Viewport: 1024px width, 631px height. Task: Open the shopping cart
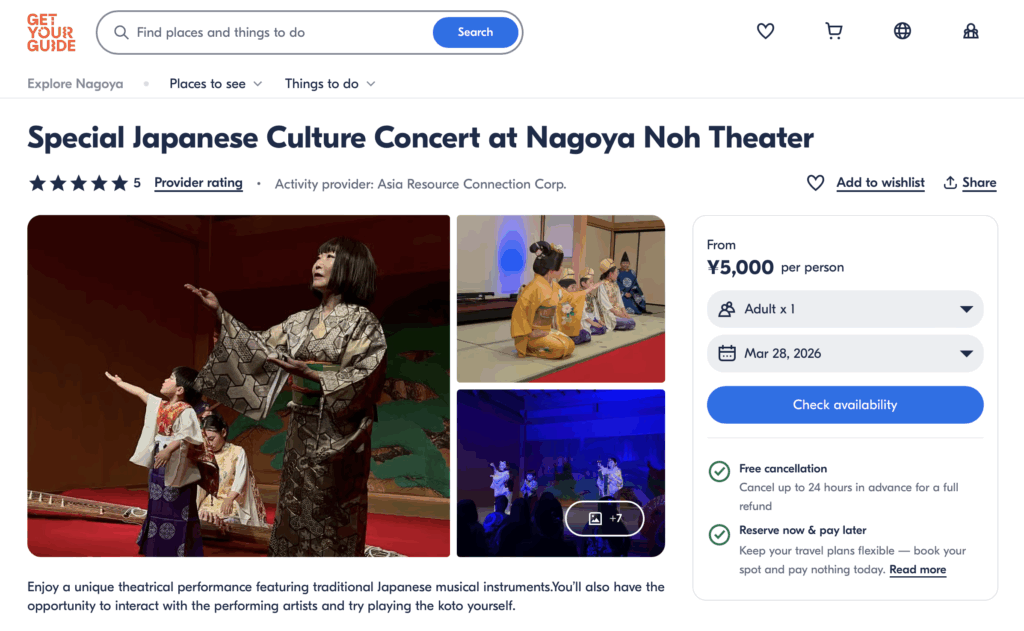[834, 32]
